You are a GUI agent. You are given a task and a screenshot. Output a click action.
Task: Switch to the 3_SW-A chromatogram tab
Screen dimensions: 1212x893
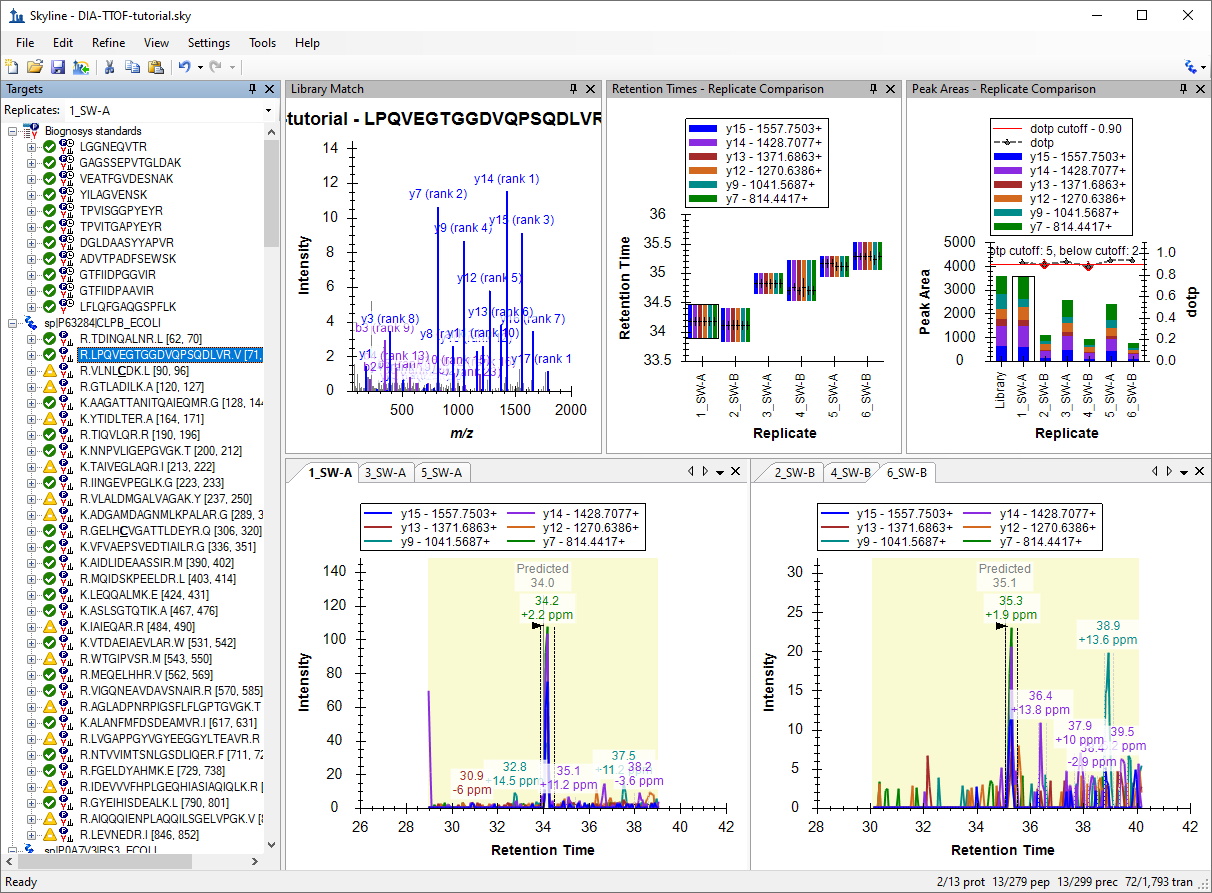pos(385,473)
